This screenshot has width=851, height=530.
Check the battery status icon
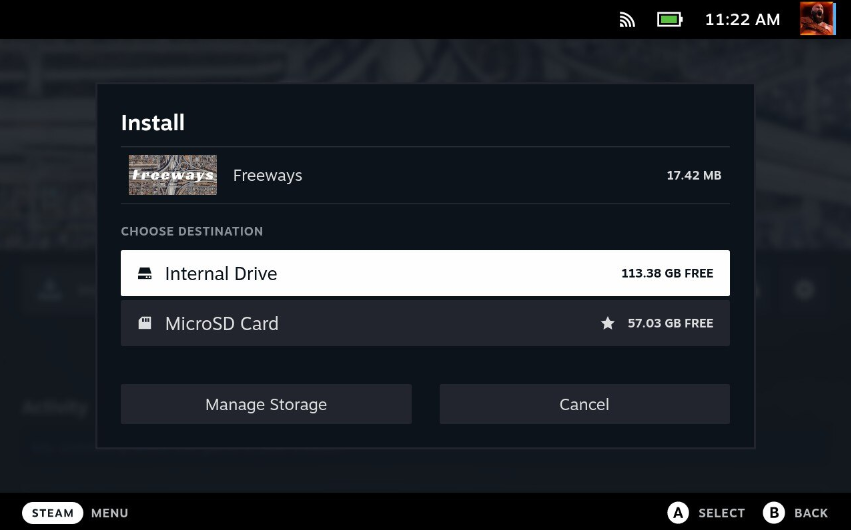(x=670, y=20)
